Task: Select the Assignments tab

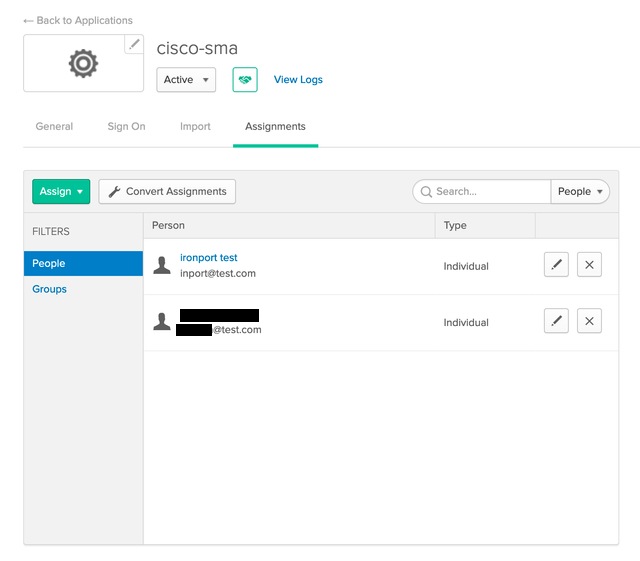Action: pyautogui.click(x=275, y=127)
